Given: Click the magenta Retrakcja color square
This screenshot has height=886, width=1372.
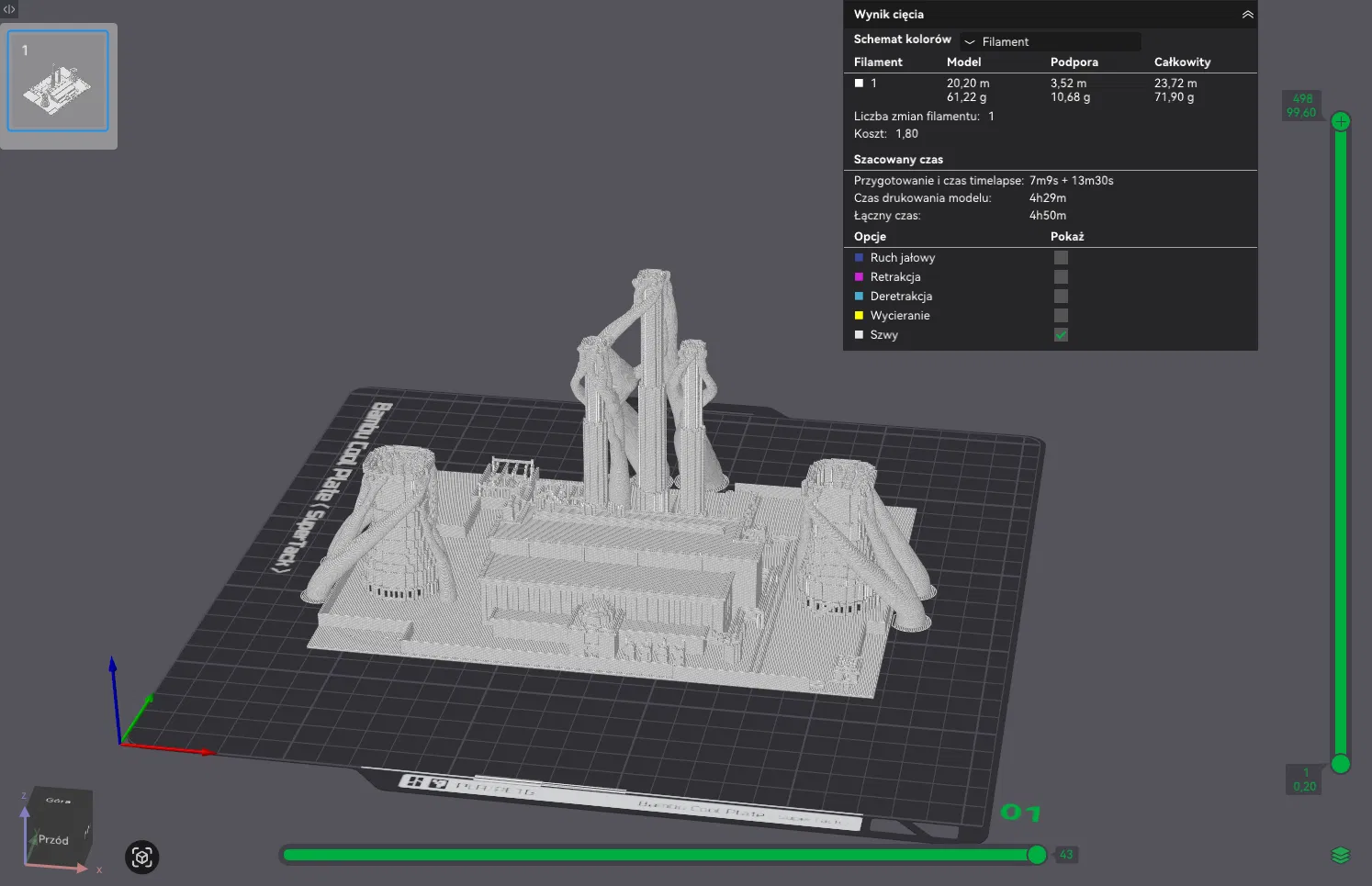Looking at the screenshot, I should click(860, 277).
